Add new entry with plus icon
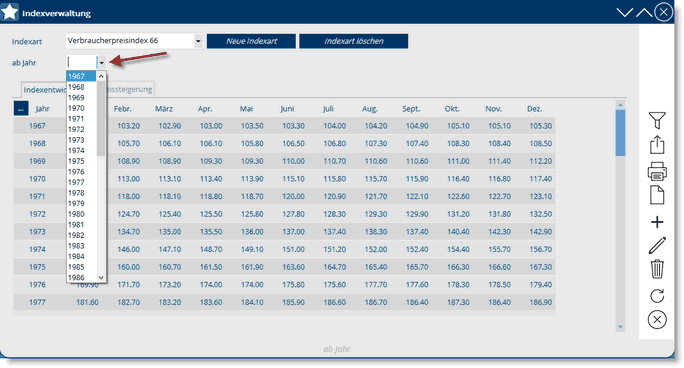The width and height of the screenshot is (684, 368). pos(657,222)
